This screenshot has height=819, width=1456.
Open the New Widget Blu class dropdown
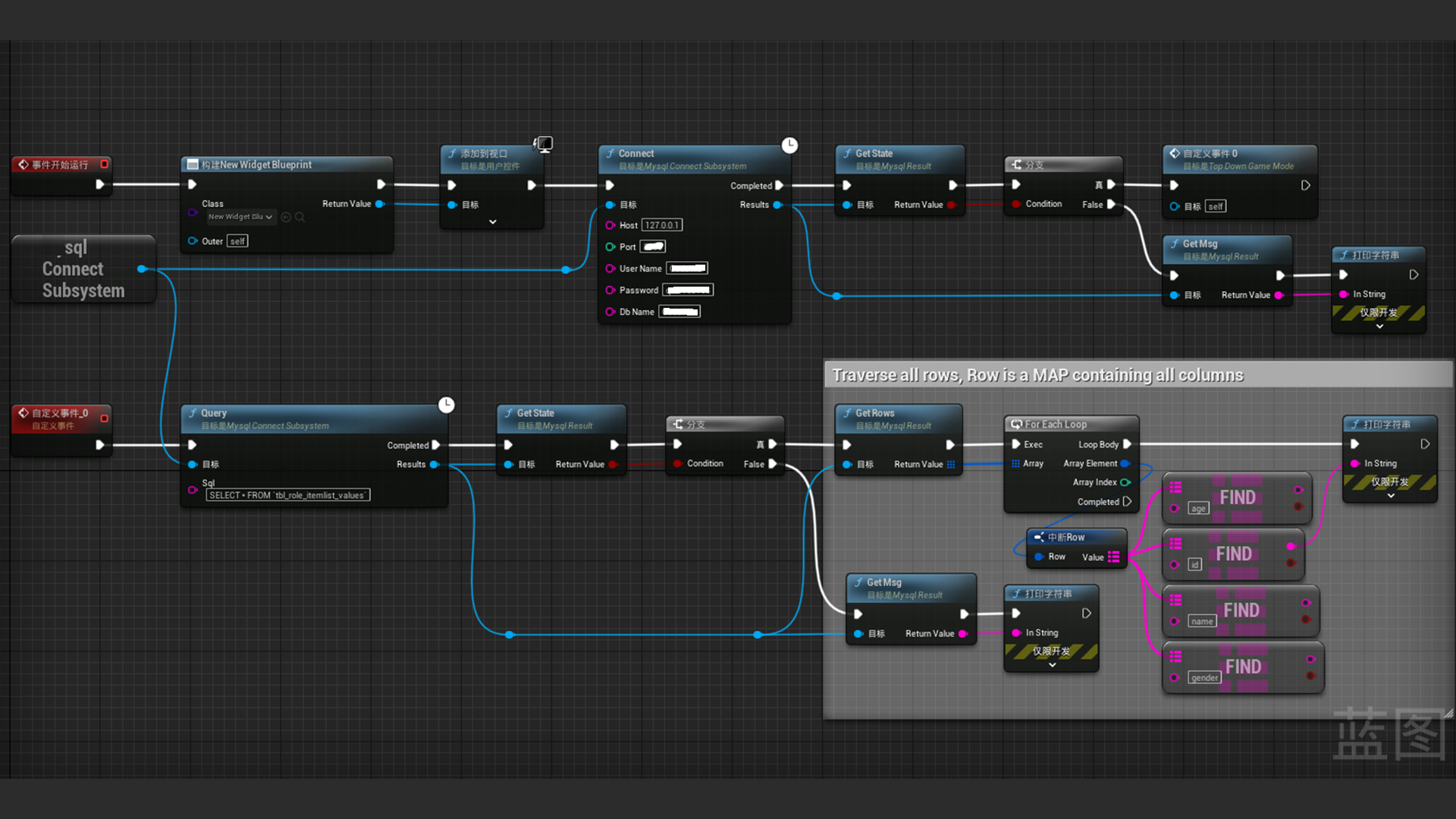tap(240, 217)
